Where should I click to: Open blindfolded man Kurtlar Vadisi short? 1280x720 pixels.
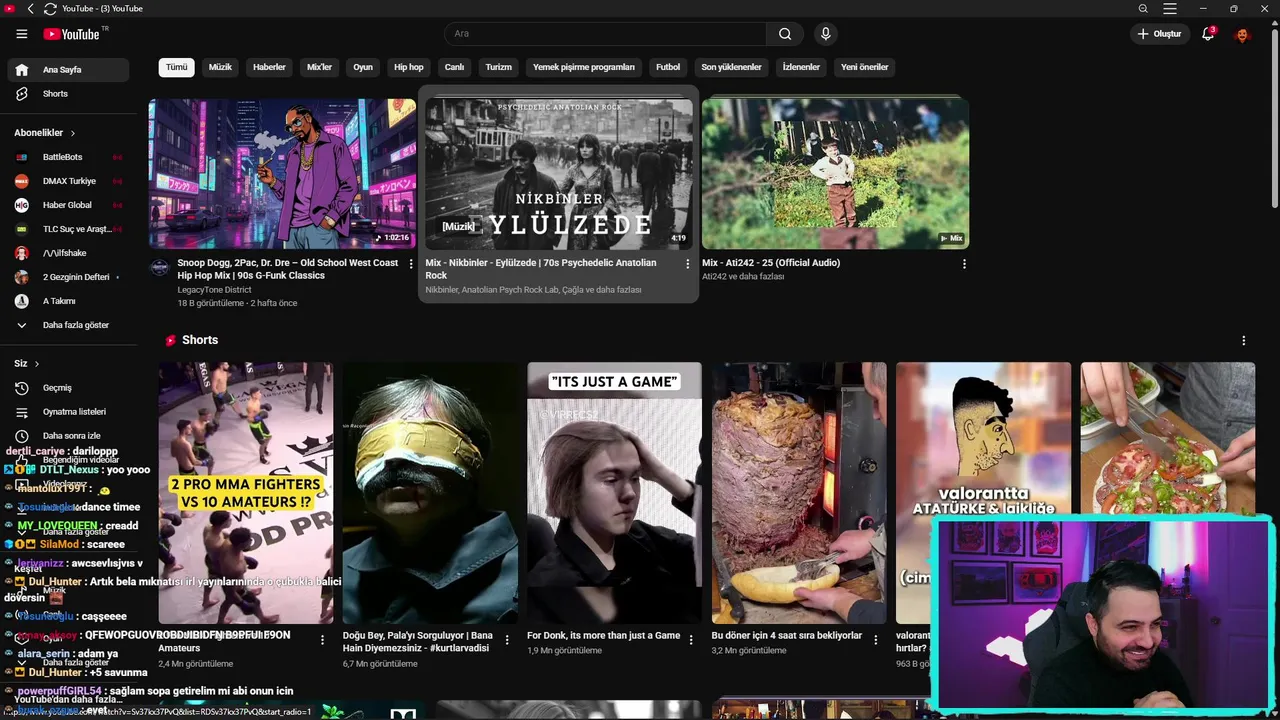[x=430, y=493]
